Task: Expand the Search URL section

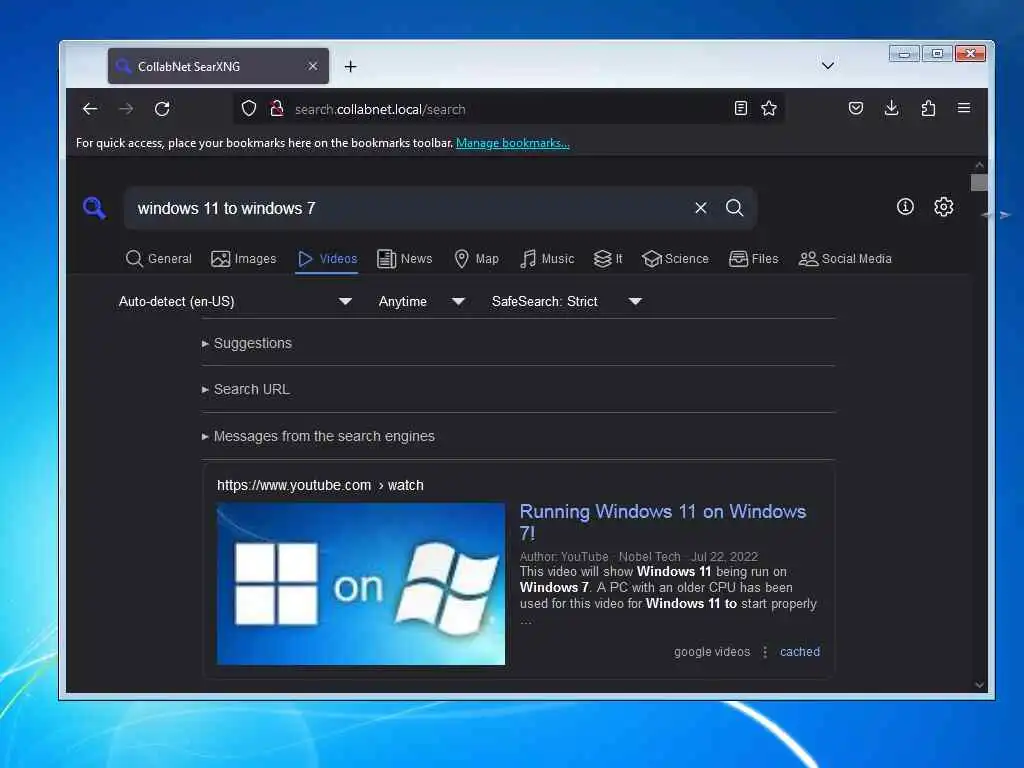Action: (246, 389)
